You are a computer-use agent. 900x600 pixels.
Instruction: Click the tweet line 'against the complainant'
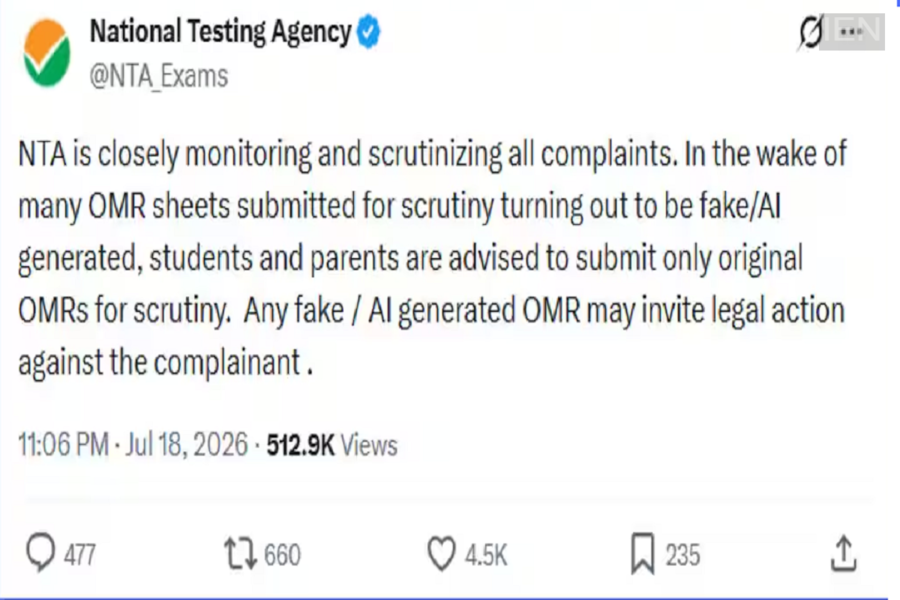tap(165, 363)
